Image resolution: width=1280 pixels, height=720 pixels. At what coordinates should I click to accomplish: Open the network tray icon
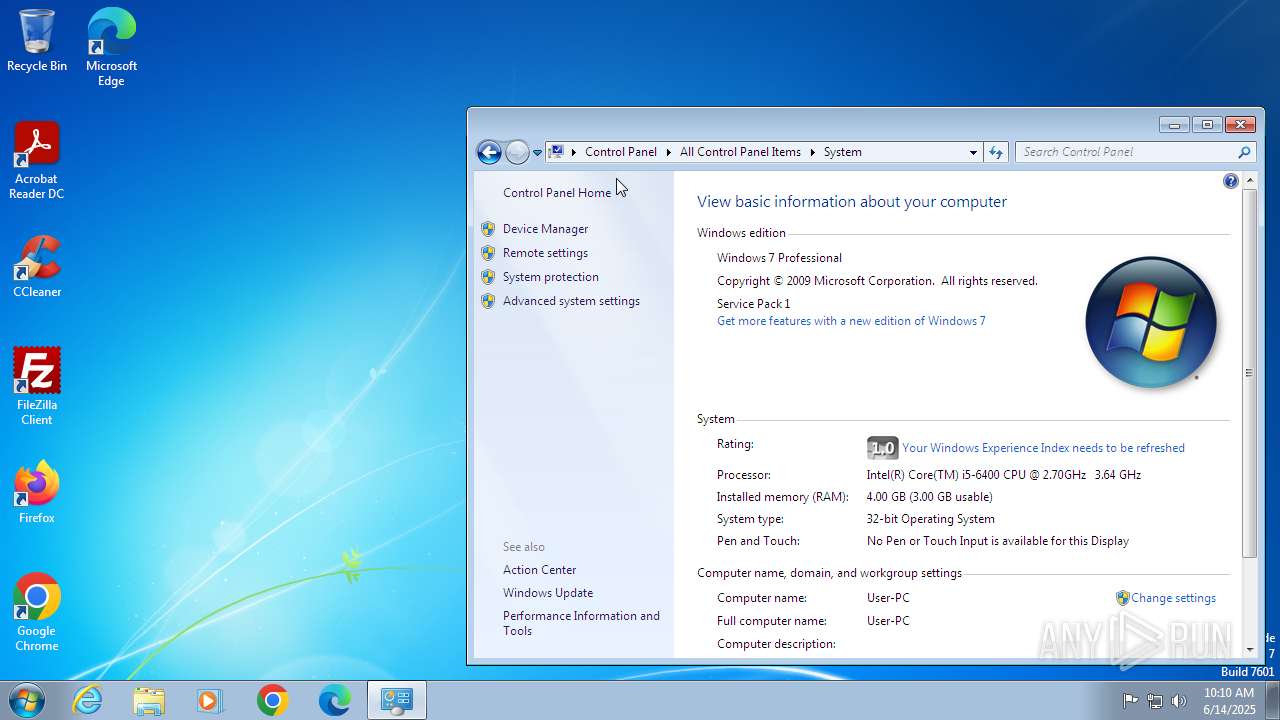click(x=1155, y=701)
